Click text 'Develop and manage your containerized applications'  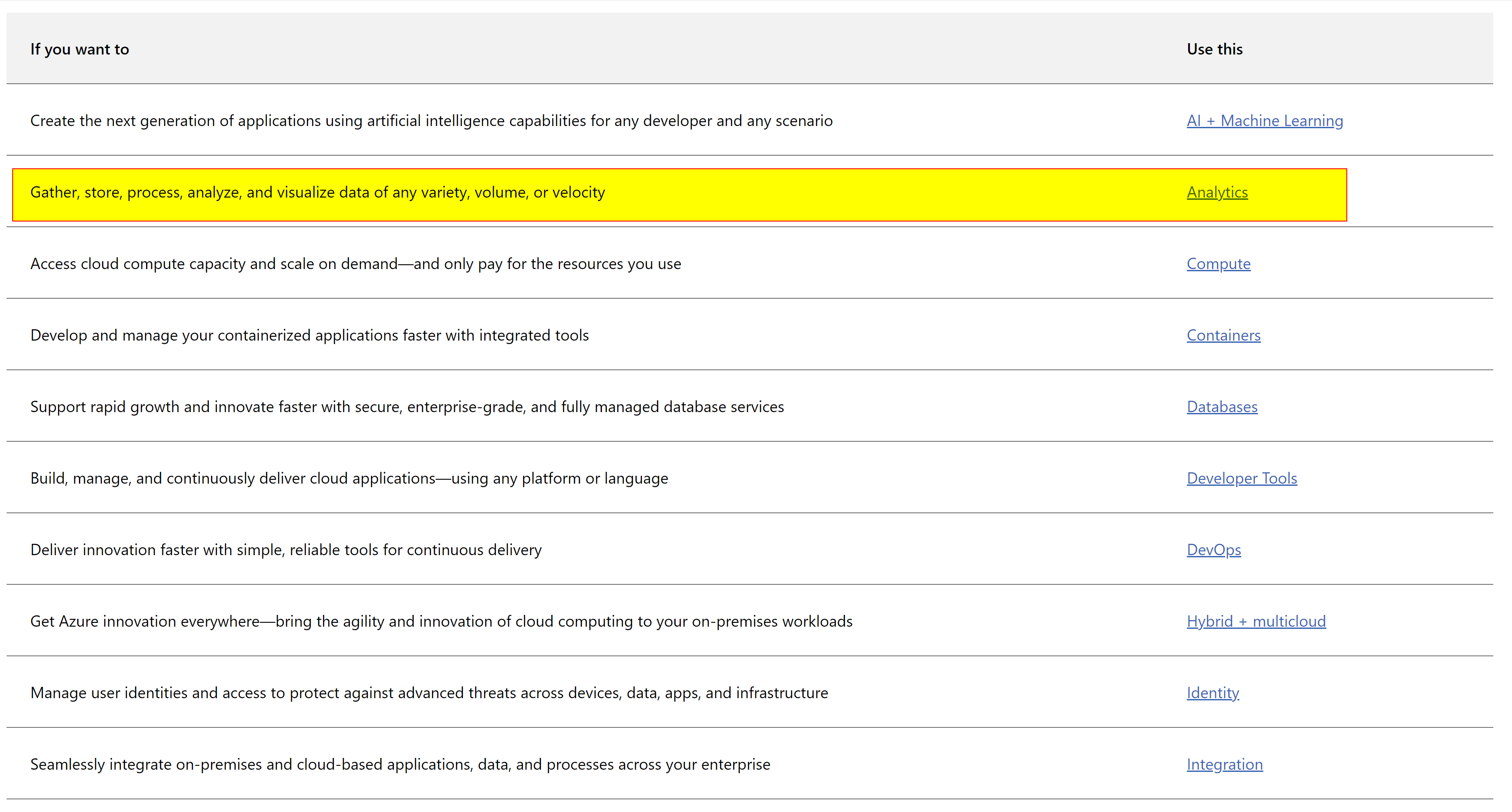click(x=214, y=335)
